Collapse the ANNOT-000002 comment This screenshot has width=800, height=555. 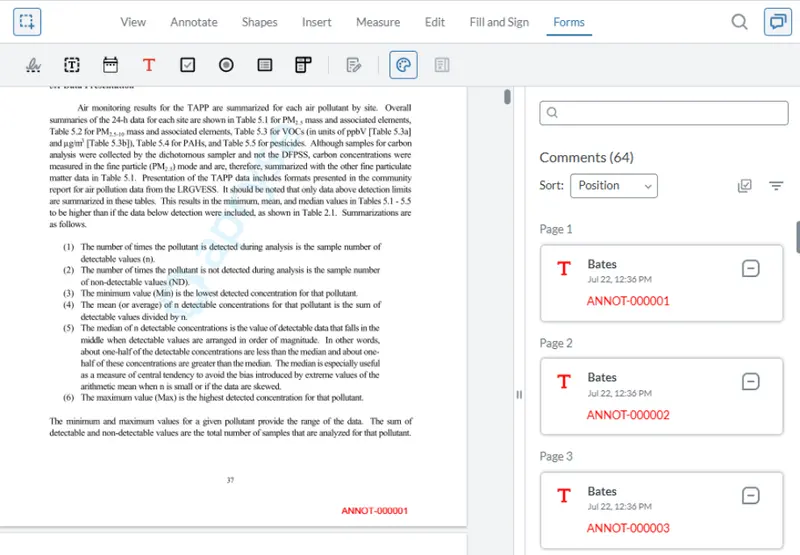click(x=751, y=382)
